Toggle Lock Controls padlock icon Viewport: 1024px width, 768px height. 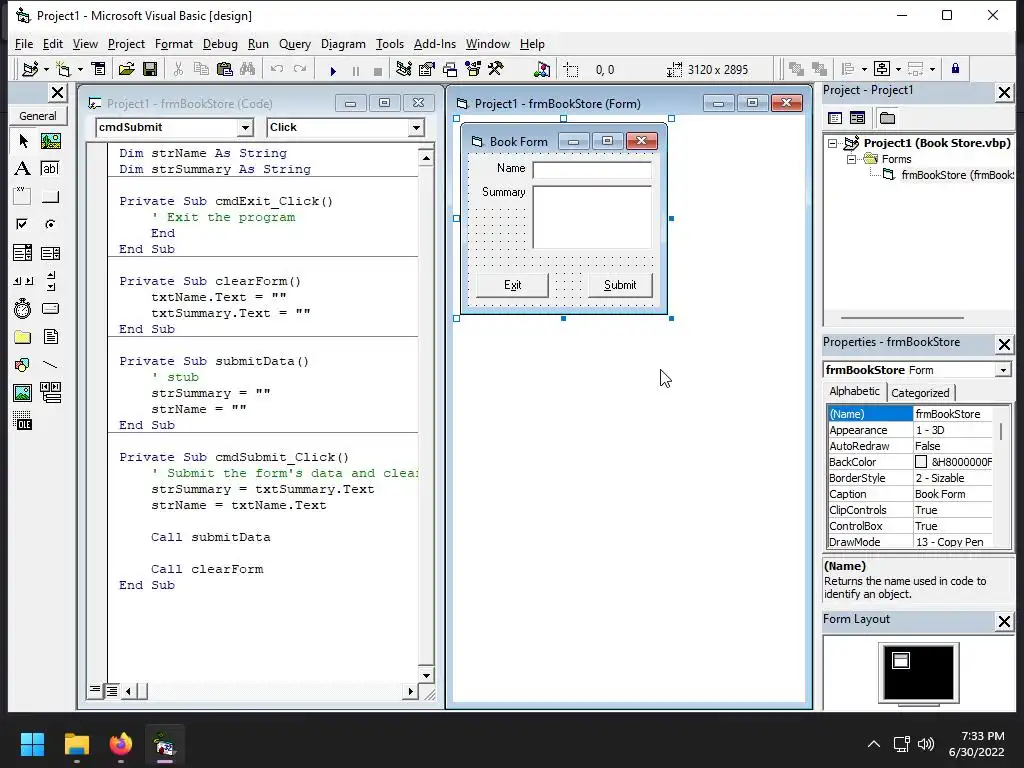pyautogui.click(x=955, y=69)
